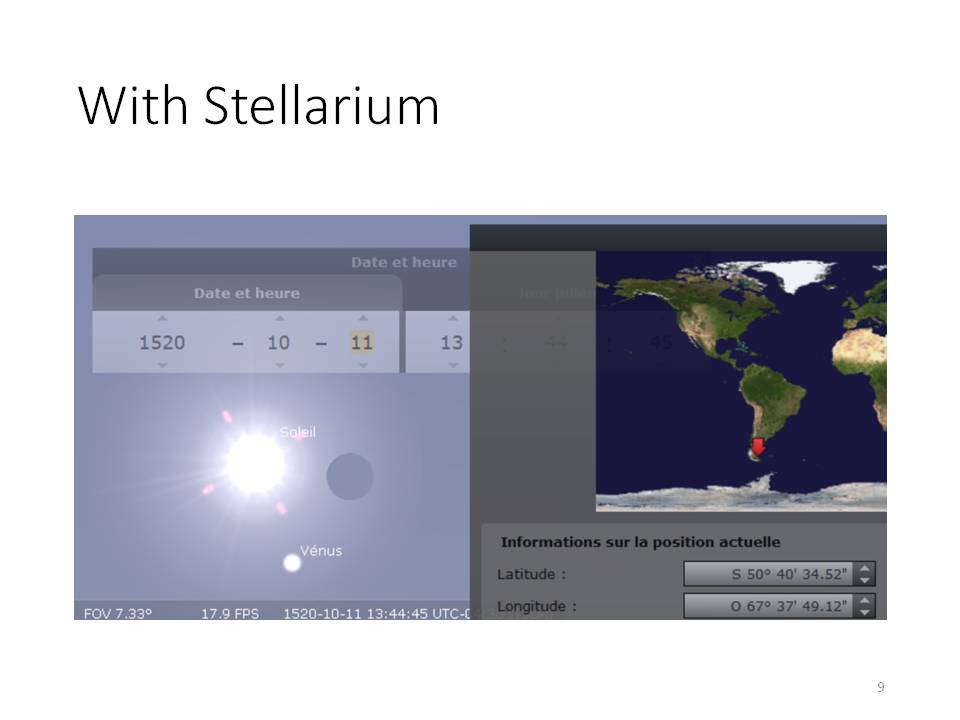
Task: Click the planet Venus dot
Action: (292, 563)
